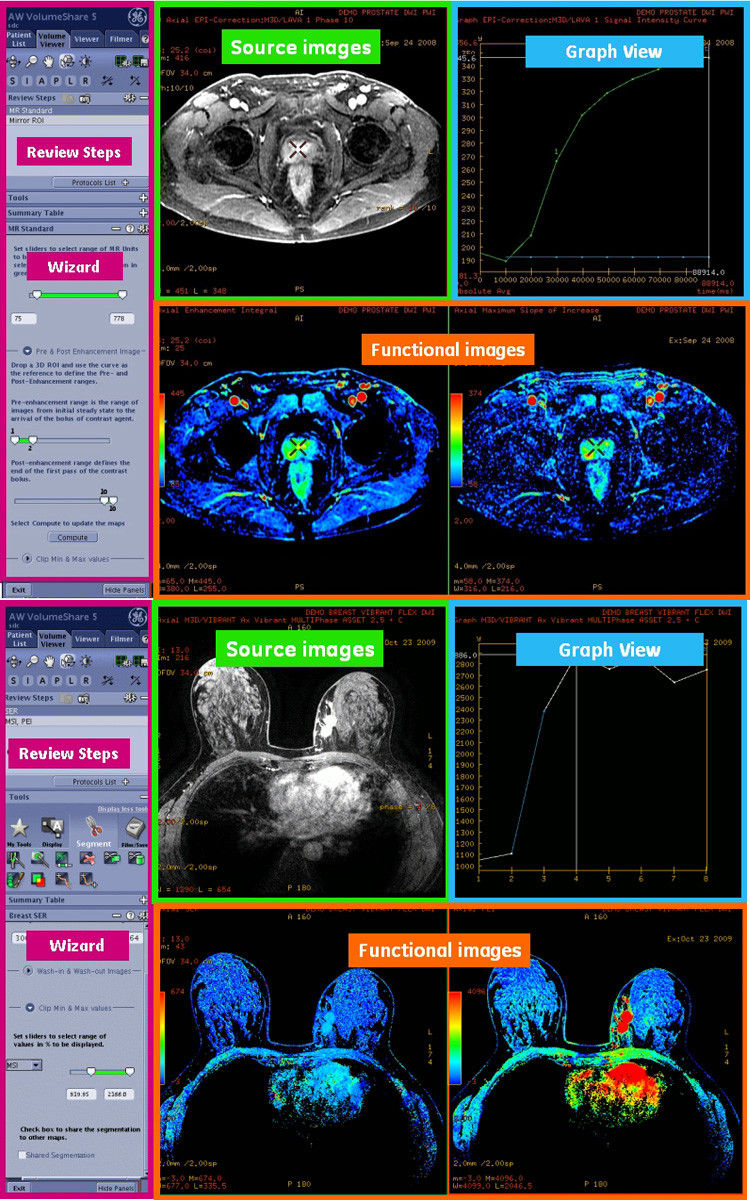Open Volume Viewer tab in MR Standard sidebar

[52, 40]
